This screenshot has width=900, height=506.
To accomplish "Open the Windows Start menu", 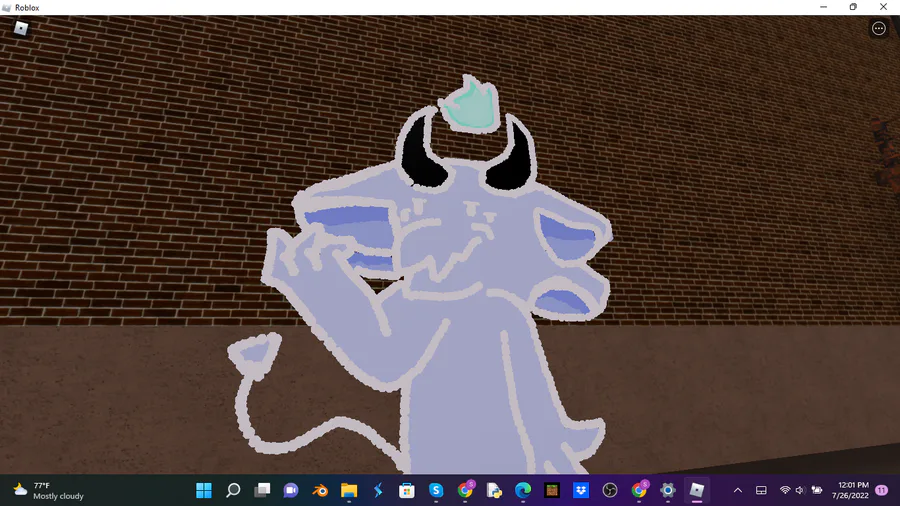I will point(204,491).
